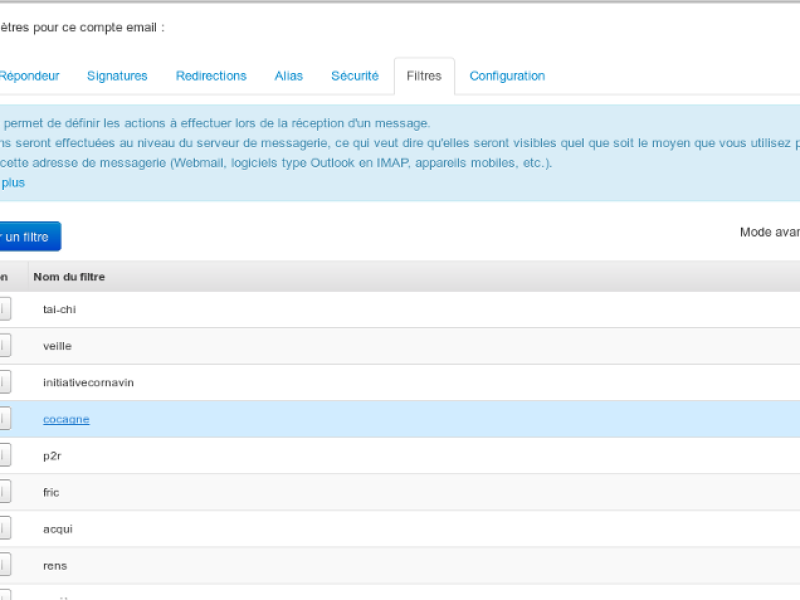The width and height of the screenshot is (800, 600).
Task: Choose the p2r filter row
Action: pos(400,456)
